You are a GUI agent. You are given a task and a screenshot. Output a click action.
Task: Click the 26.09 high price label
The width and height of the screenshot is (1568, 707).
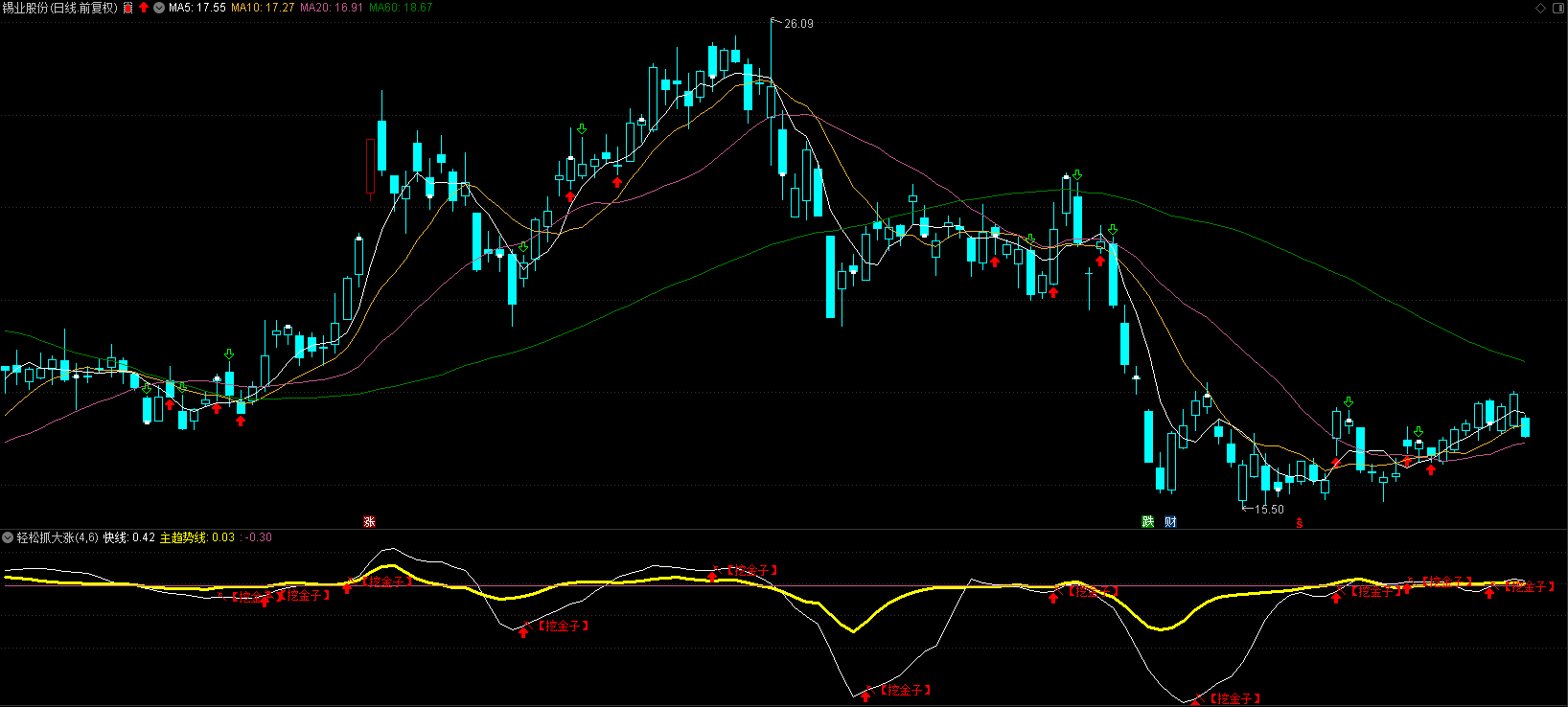pyautogui.click(x=798, y=24)
